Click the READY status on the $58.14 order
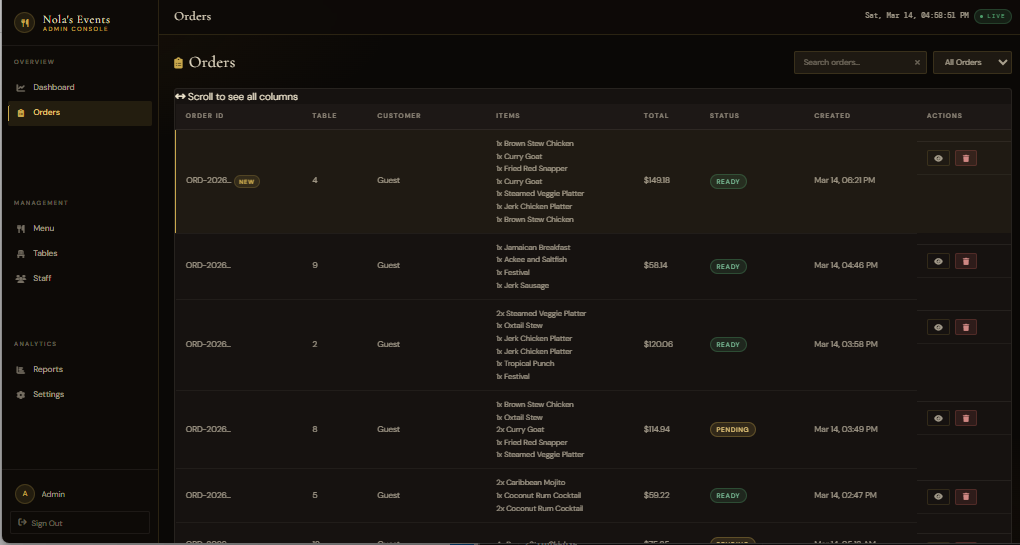The width and height of the screenshot is (1020, 545). 728,267
